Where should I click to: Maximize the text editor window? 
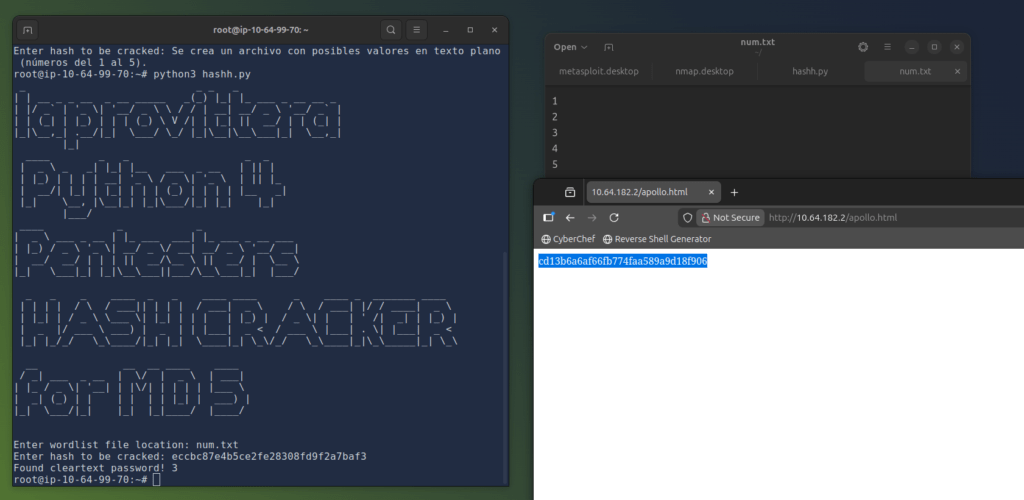935,47
